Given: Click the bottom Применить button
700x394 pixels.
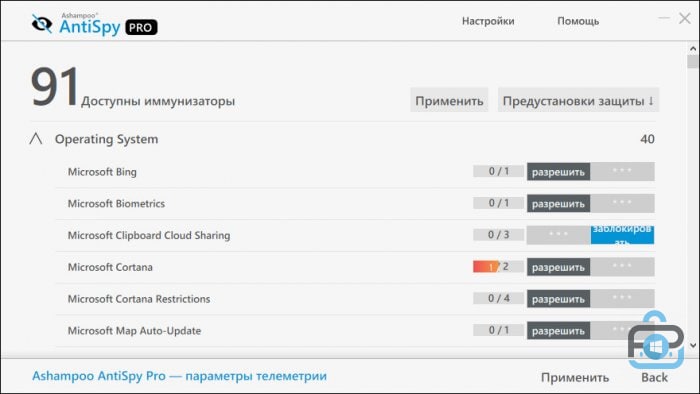Looking at the screenshot, I should 575,377.
